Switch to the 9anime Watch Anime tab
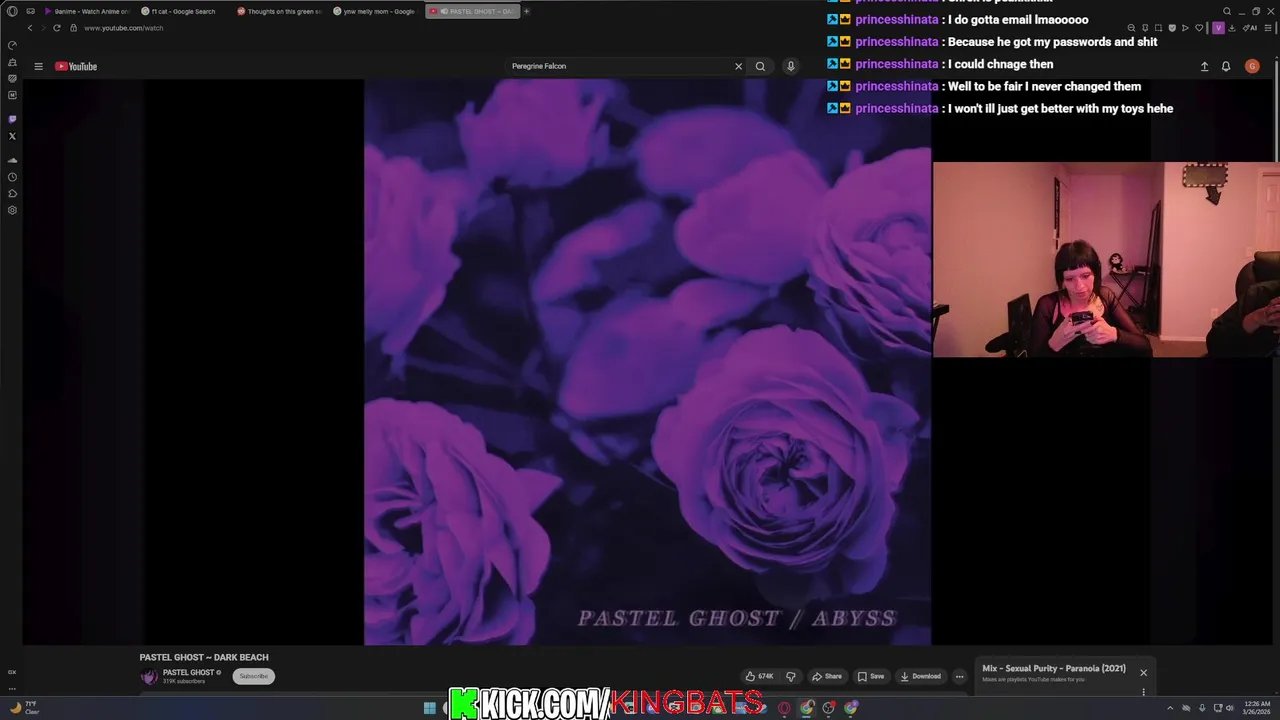 (87, 11)
